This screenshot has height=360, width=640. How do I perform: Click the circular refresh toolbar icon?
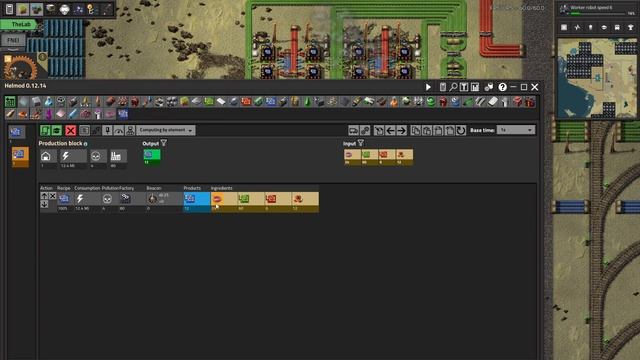pyautogui.click(x=461, y=130)
